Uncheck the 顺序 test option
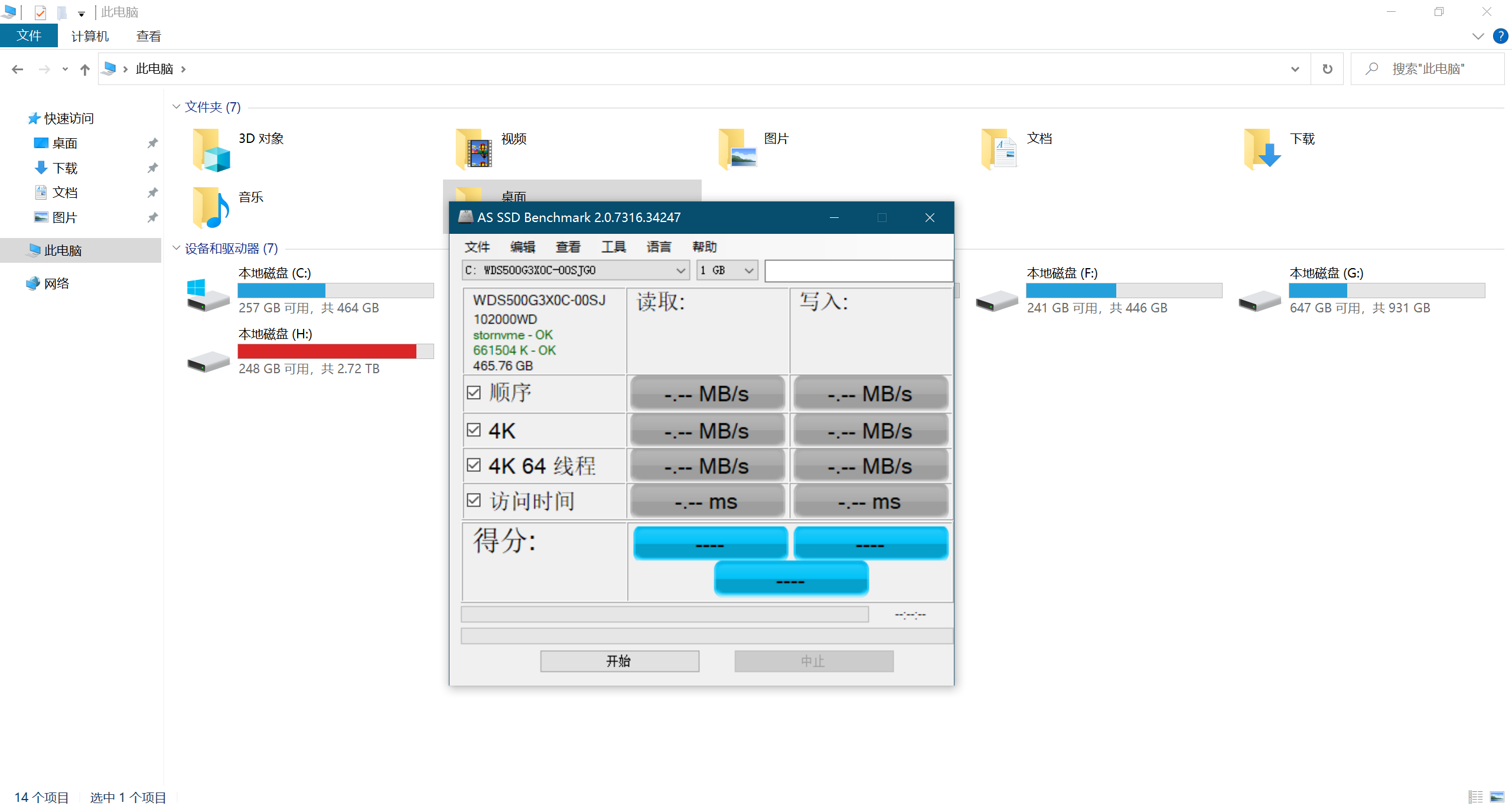Viewport: 1512px width, 809px height. (474, 392)
